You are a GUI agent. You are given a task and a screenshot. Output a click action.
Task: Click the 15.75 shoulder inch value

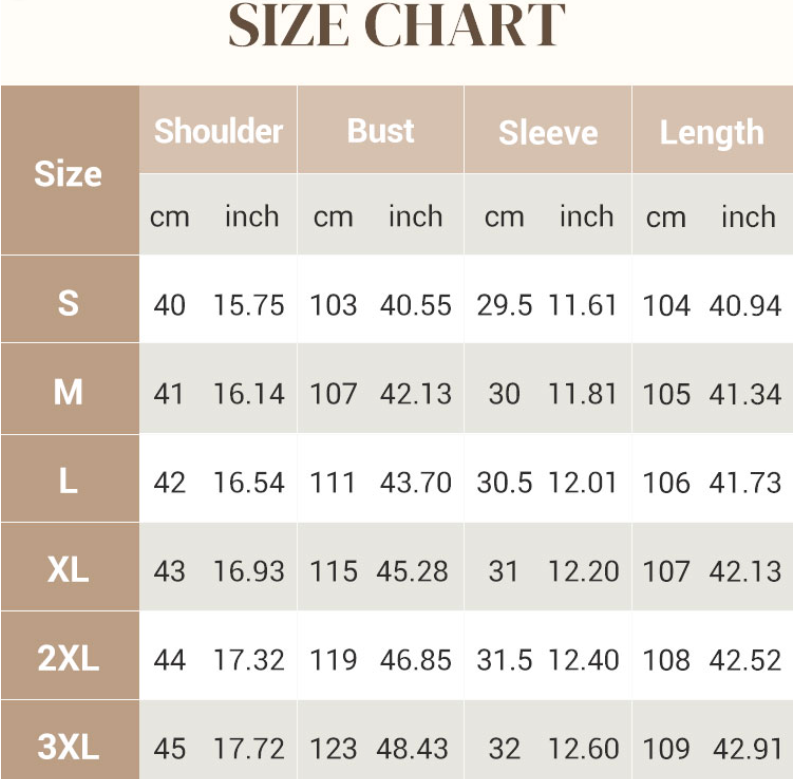pyautogui.click(x=249, y=305)
